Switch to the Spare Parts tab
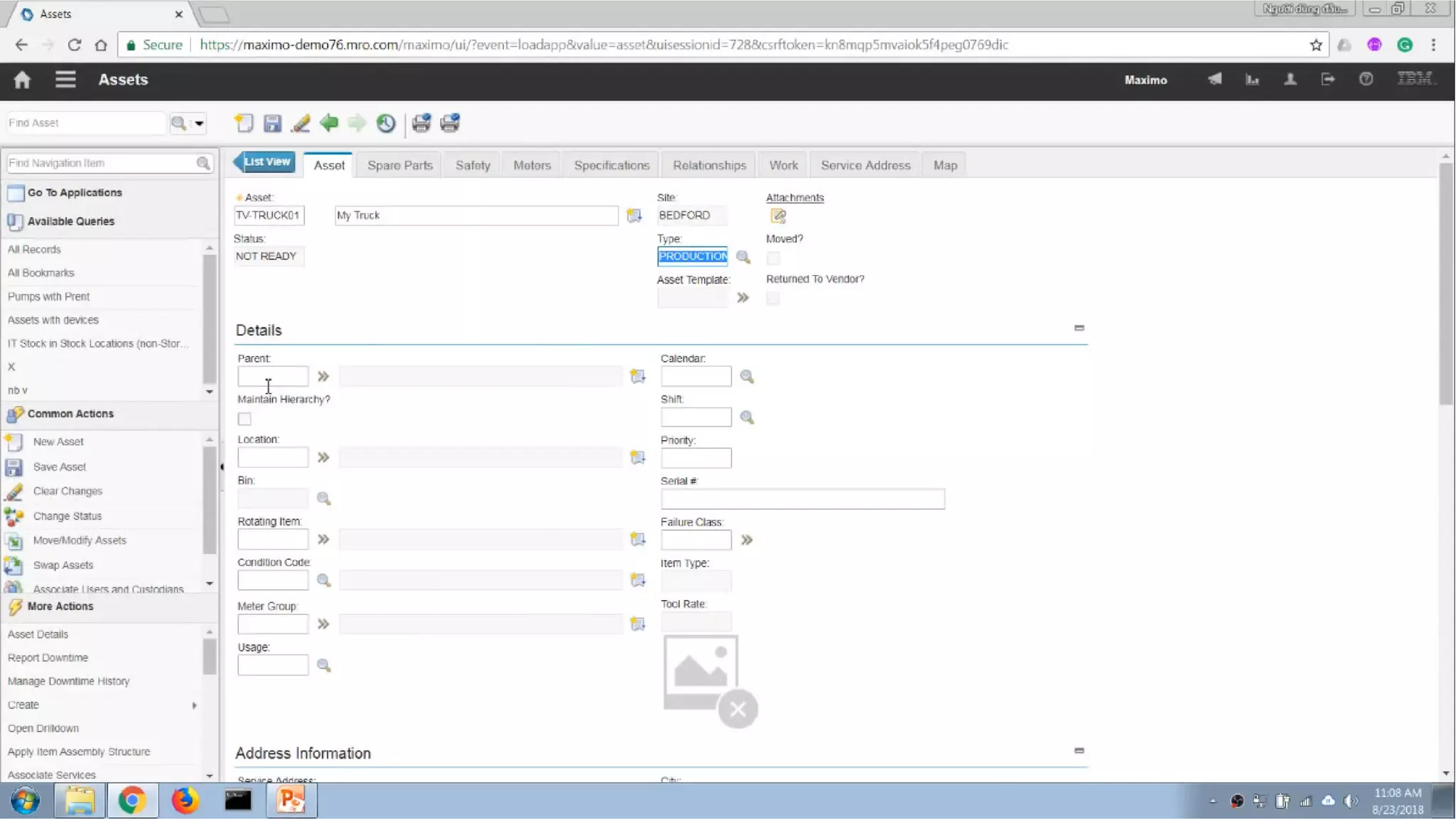Screen dimensions: 1456x819 [400, 165]
